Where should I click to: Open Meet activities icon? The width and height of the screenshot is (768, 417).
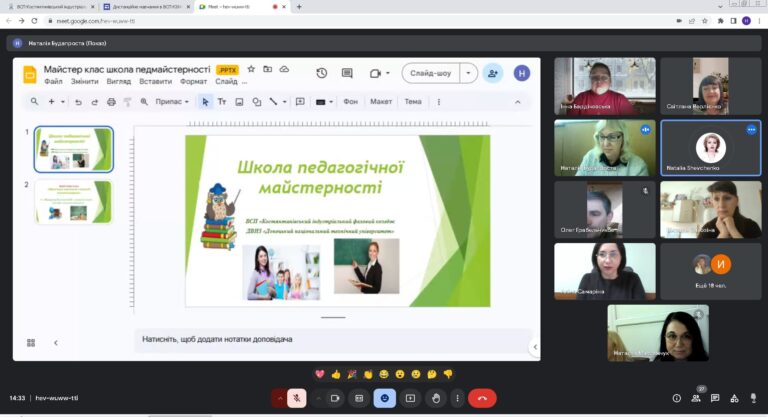click(x=734, y=398)
